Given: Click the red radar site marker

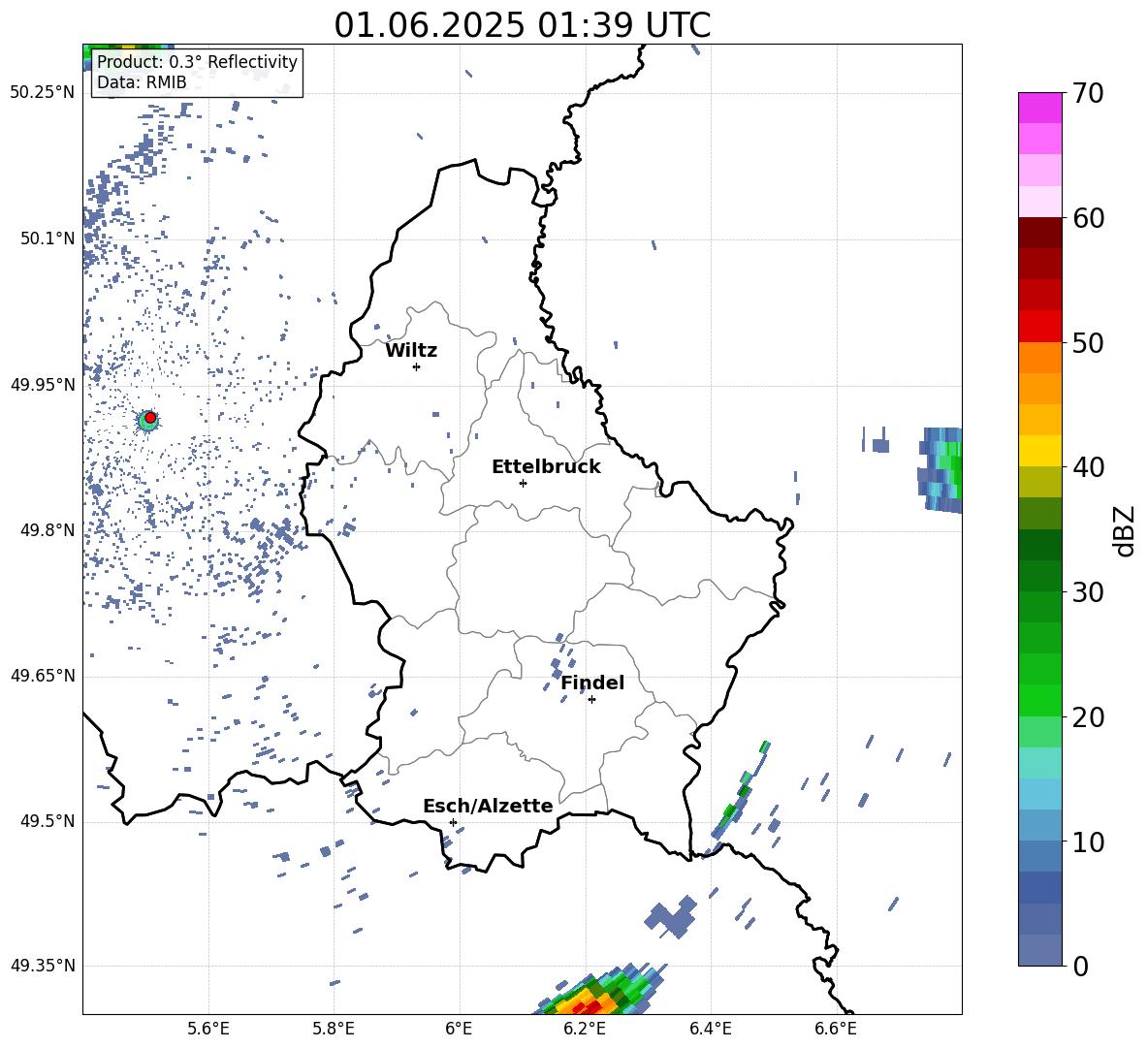Looking at the screenshot, I should coord(150,417).
